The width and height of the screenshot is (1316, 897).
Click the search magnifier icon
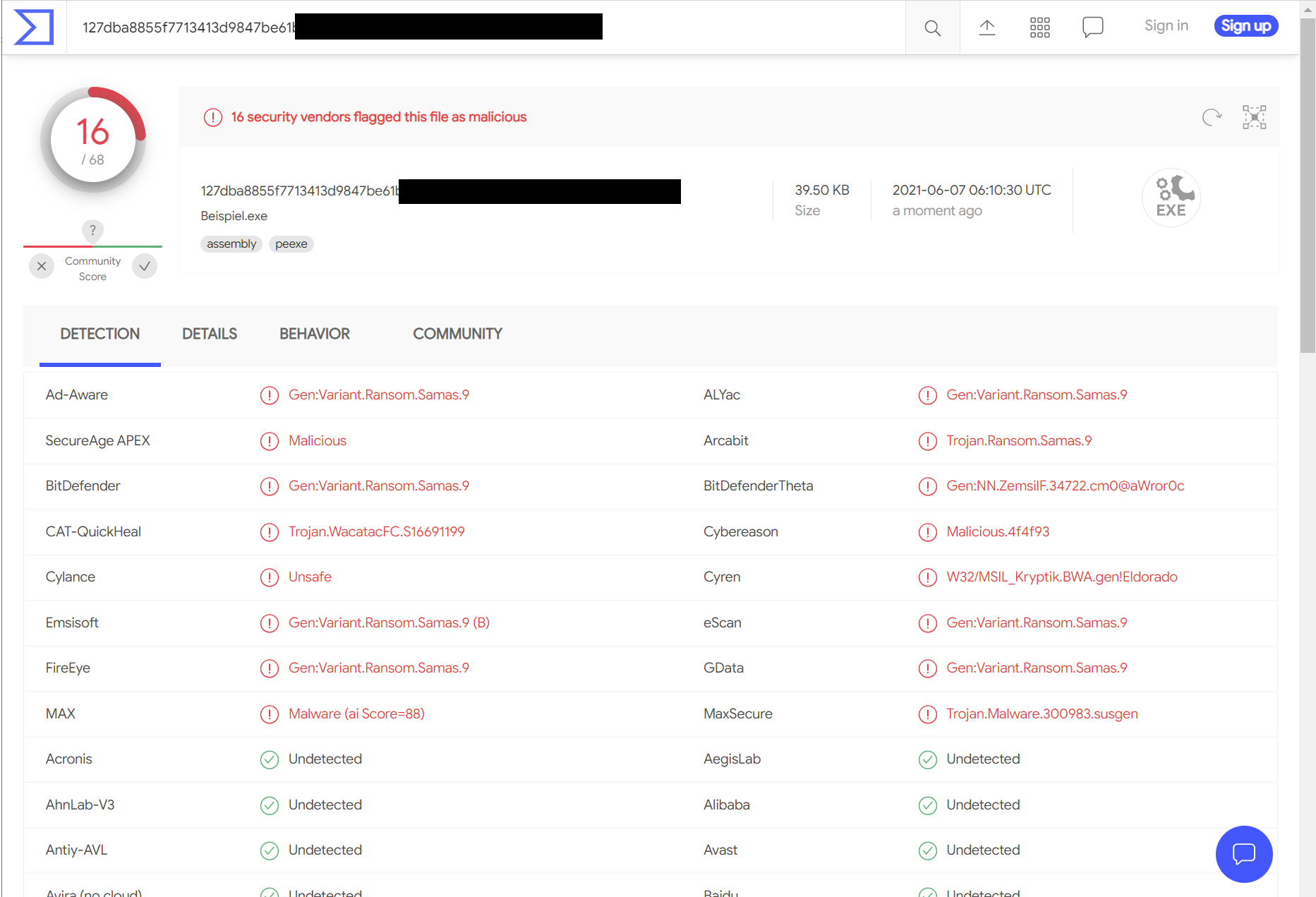[x=932, y=28]
